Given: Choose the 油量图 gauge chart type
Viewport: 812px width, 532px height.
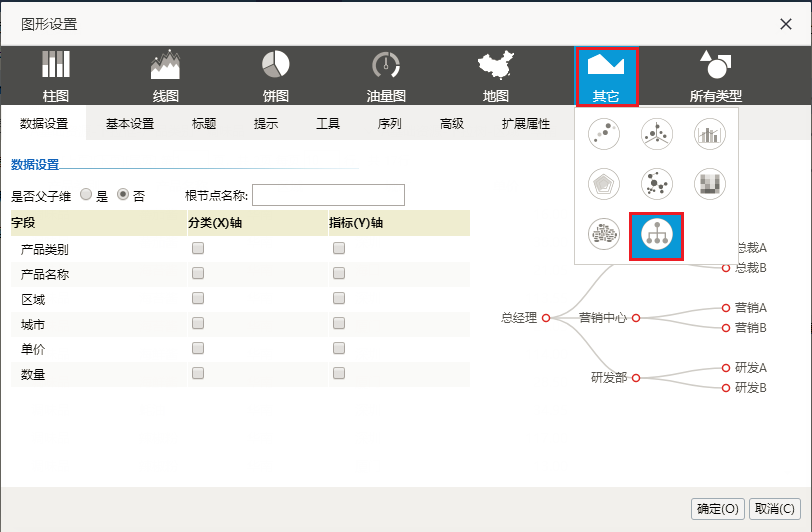Looking at the screenshot, I should coord(386,76).
